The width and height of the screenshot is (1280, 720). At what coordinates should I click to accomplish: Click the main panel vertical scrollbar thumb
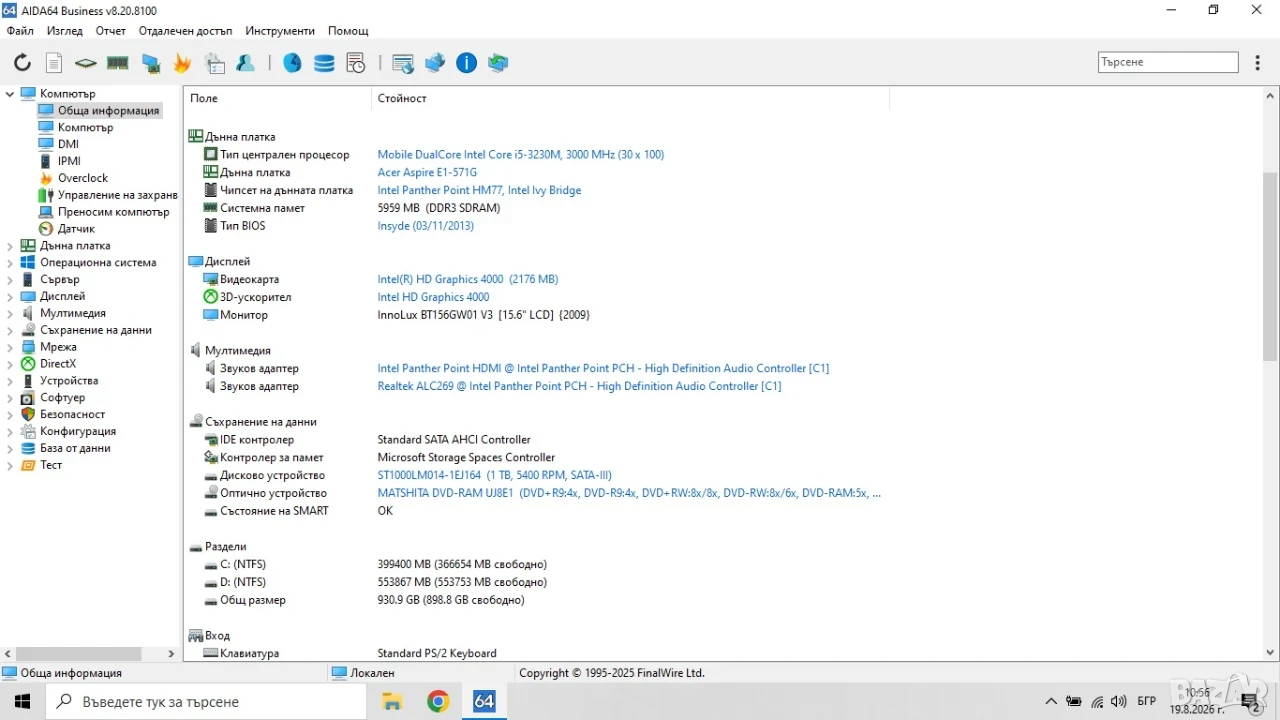click(1270, 266)
